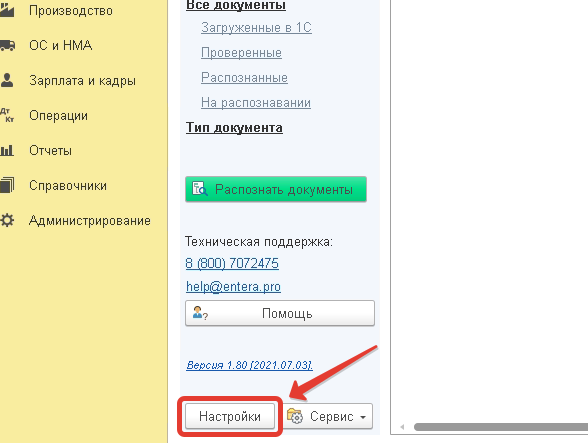Open the Операции section
This screenshot has height=443, width=588.
tap(58, 116)
